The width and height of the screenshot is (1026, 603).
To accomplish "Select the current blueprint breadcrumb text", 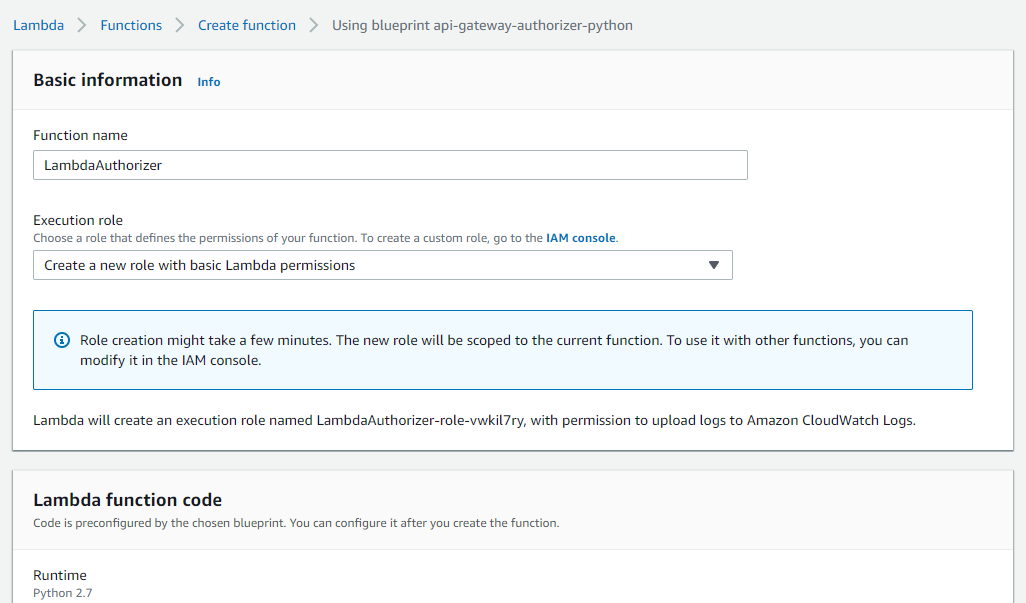I will pos(482,25).
